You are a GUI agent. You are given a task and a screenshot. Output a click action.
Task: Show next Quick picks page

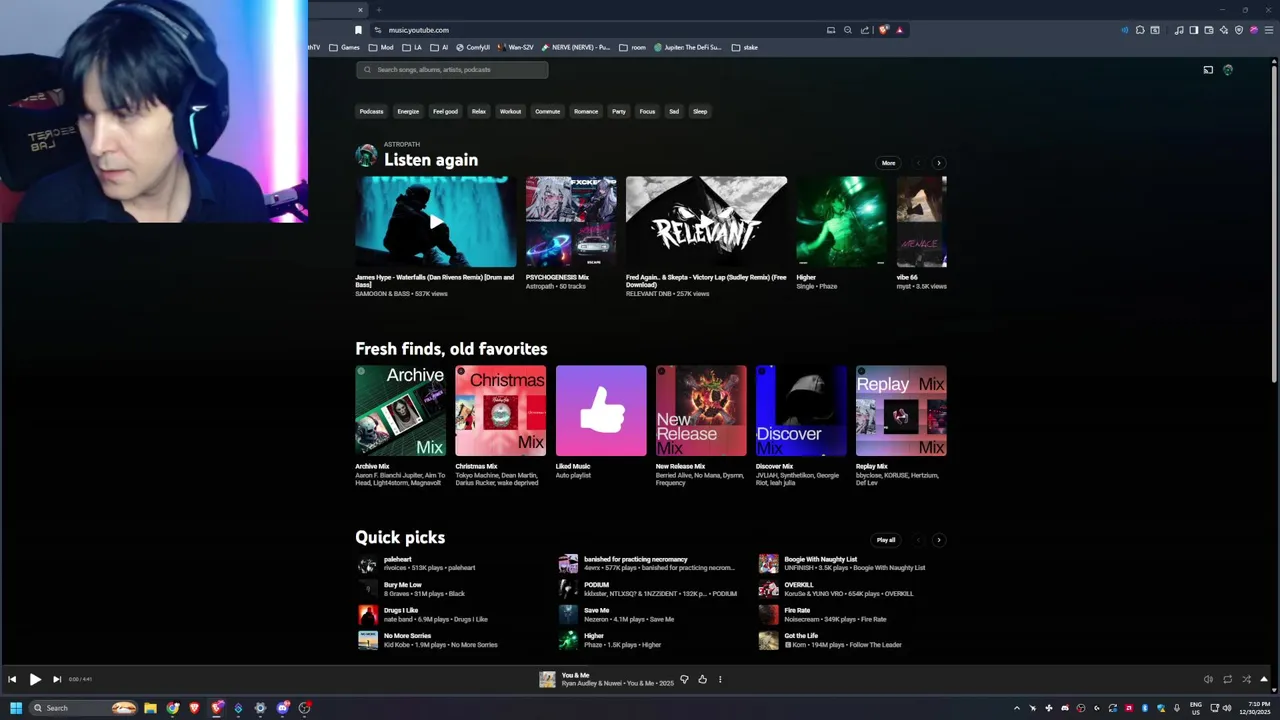[938, 540]
